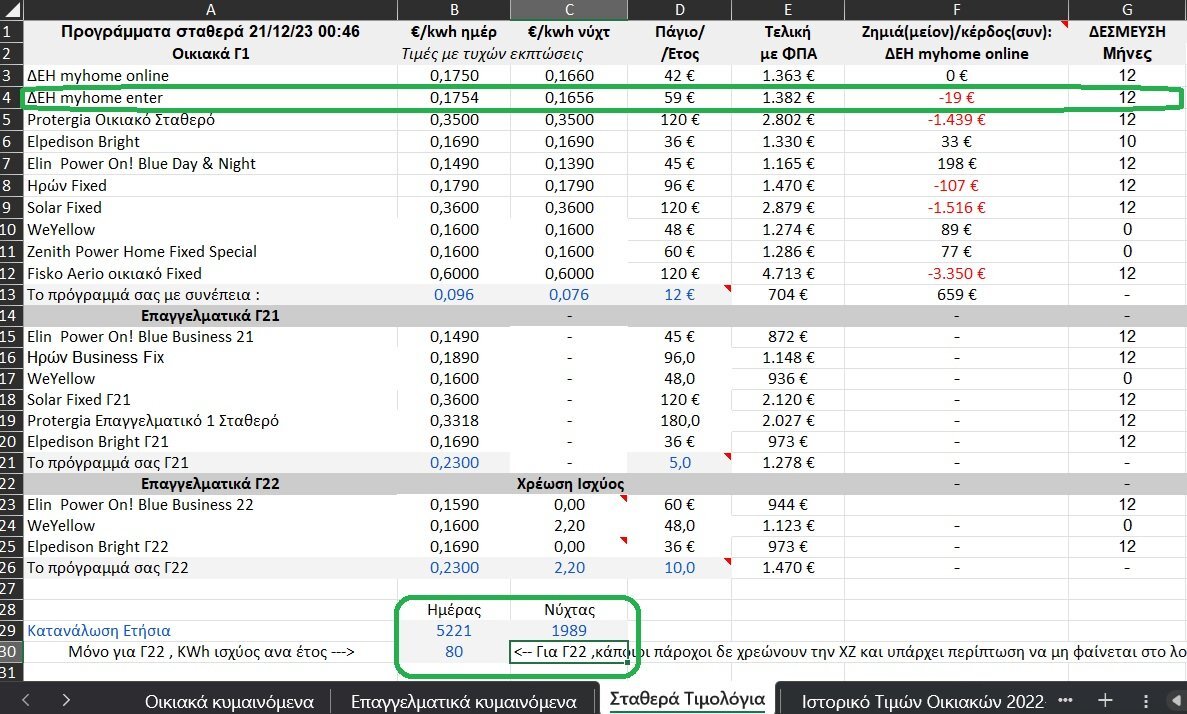Click the ΔΕΣΜΕΥΣΗ column heading cell
The image size is (1187, 714).
[x=1127, y=32]
